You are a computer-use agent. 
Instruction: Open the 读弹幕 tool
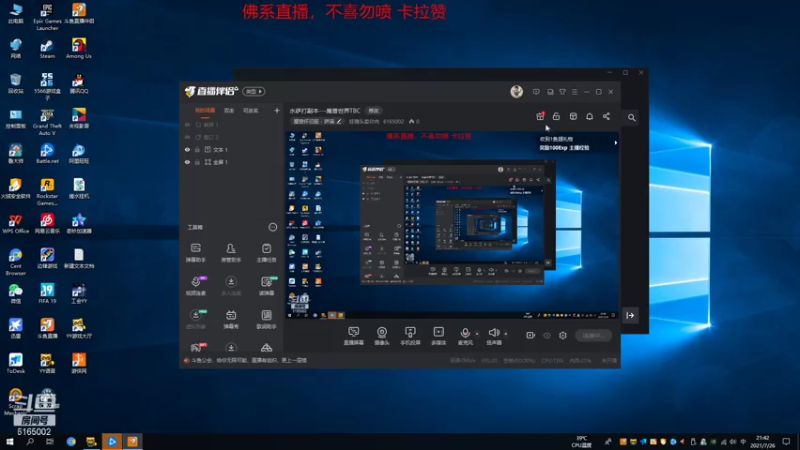pos(266,286)
